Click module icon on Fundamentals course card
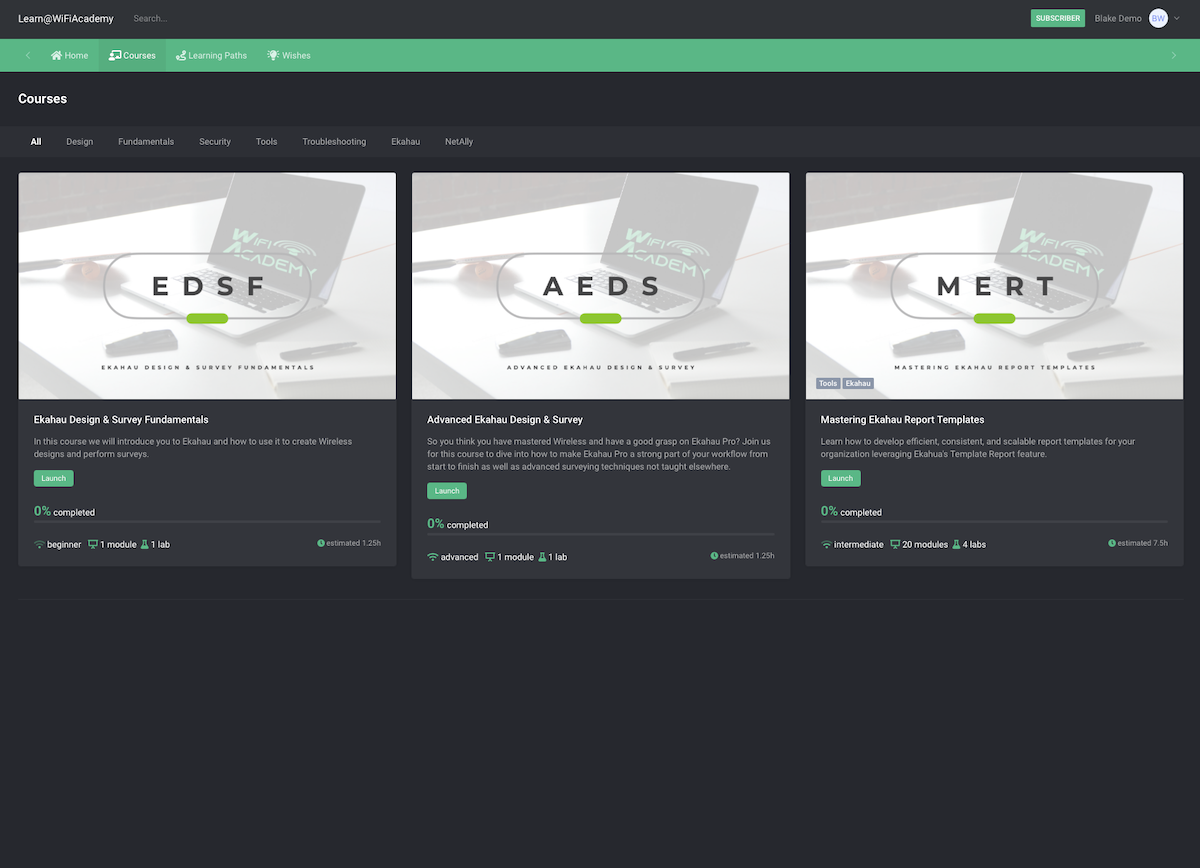Image resolution: width=1200 pixels, height=868 pixels. point(93,545)
